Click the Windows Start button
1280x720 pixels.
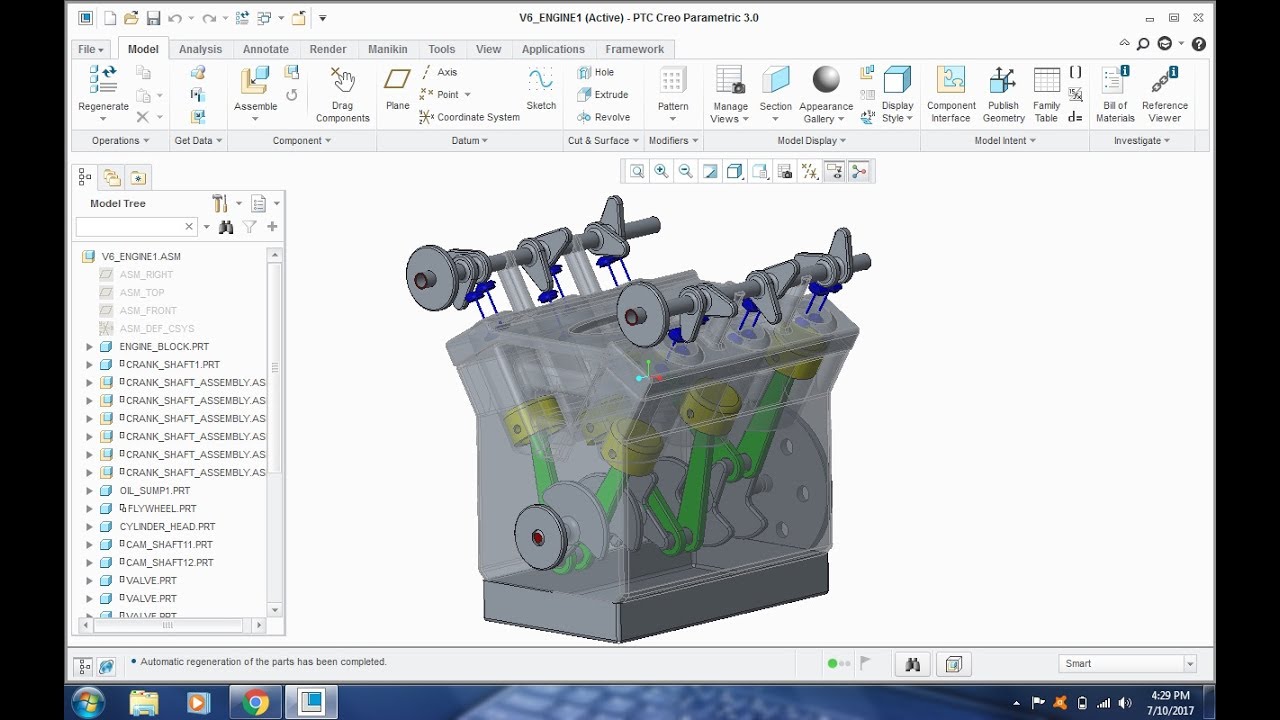(88, 703)
